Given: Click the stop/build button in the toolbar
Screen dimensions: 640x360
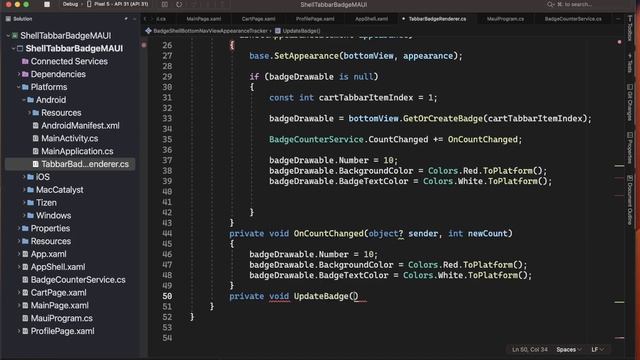Looking at the screenshot, I should 47,4.
